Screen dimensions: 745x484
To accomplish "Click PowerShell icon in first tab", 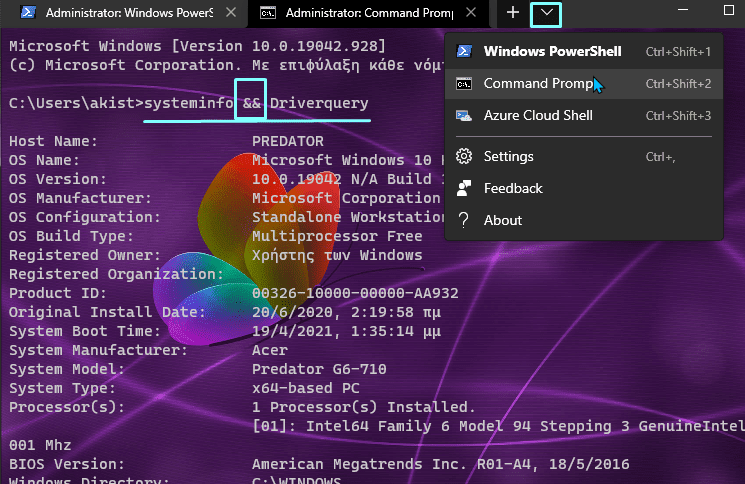I will (28, 12).
